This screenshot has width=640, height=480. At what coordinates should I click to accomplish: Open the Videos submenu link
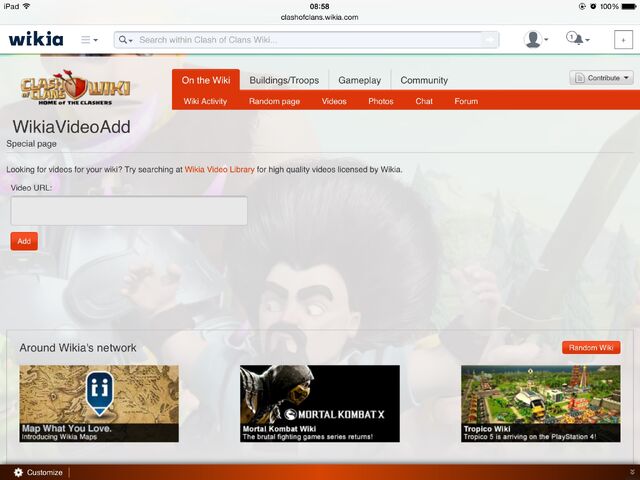(334, 101)
